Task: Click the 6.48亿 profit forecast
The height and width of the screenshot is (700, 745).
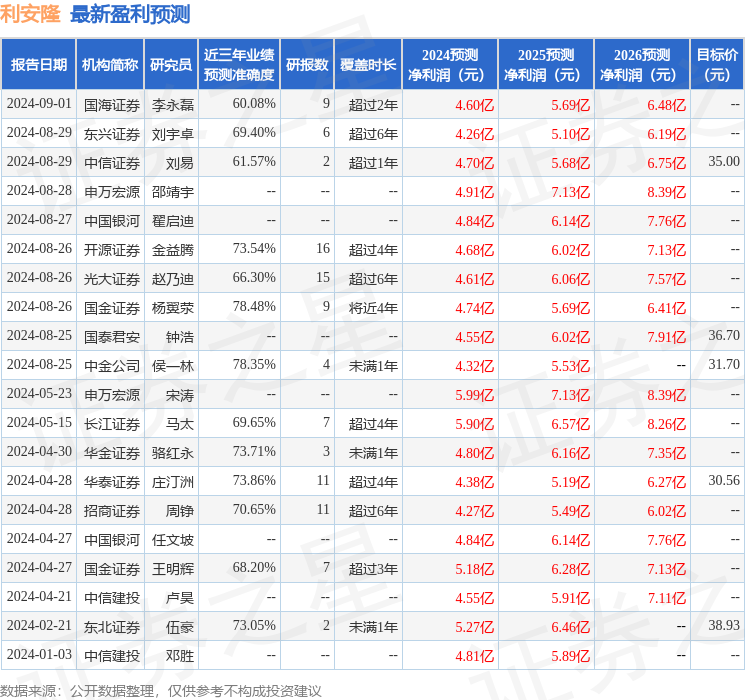Action: point(667,105)
